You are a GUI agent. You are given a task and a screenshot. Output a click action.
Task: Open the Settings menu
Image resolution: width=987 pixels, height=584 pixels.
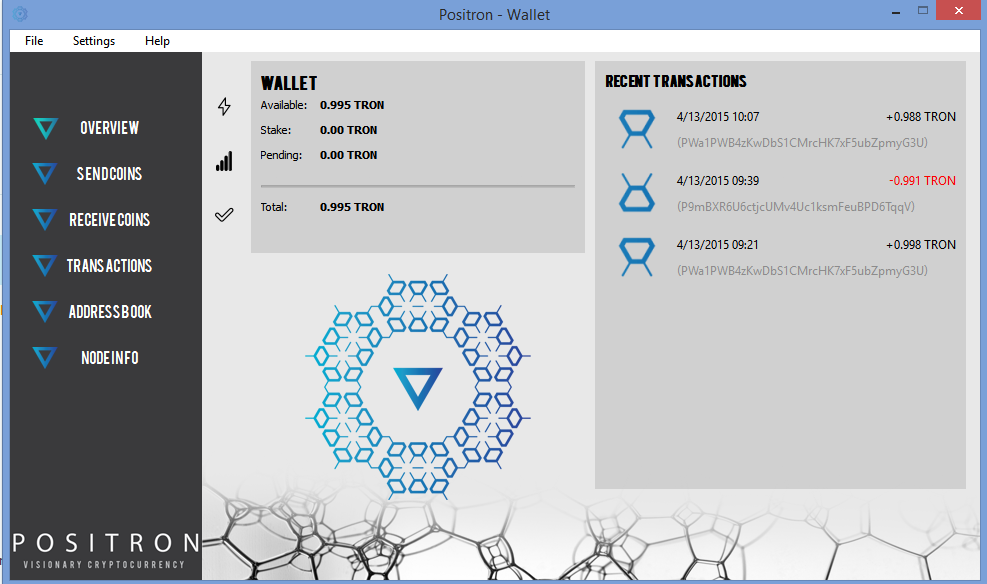click(94, 41)
